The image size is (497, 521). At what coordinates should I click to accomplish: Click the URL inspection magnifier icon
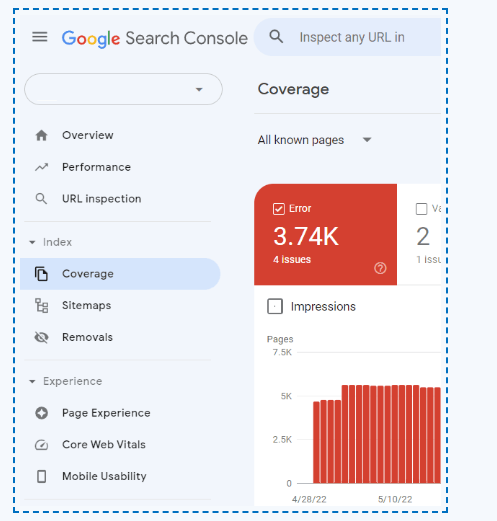point(41,199)
